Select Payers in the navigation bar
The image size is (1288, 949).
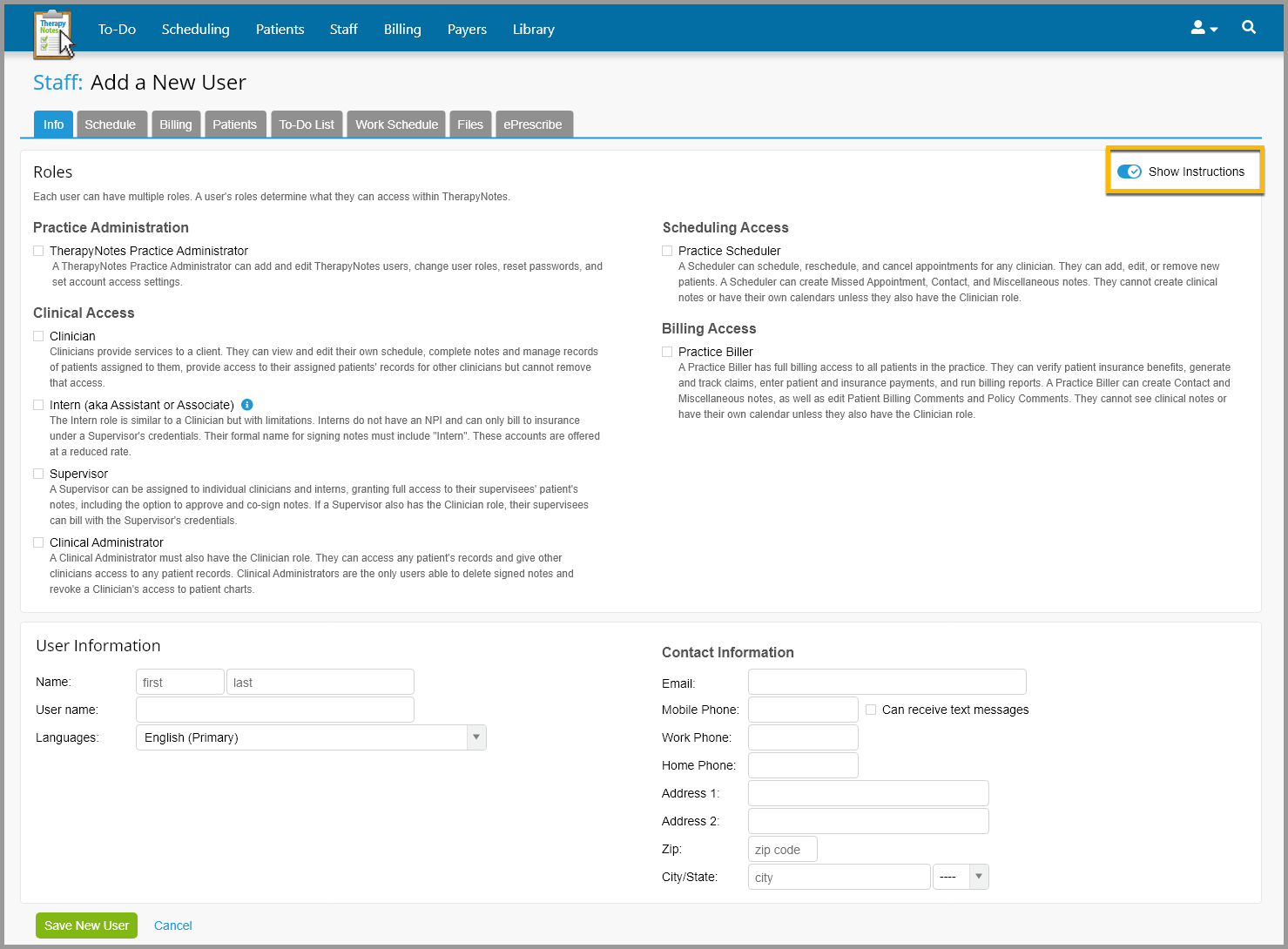coord(467,29)
